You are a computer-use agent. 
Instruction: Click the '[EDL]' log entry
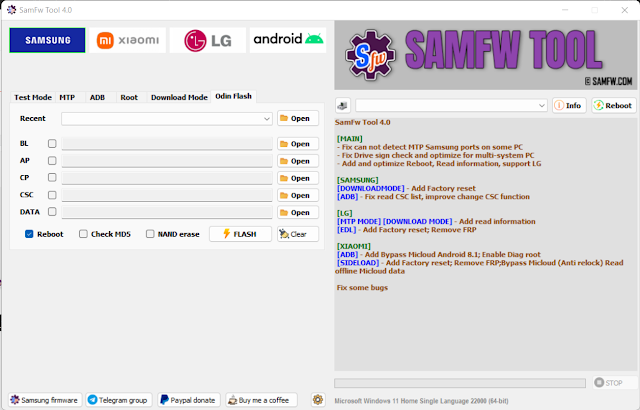(347, 230)
